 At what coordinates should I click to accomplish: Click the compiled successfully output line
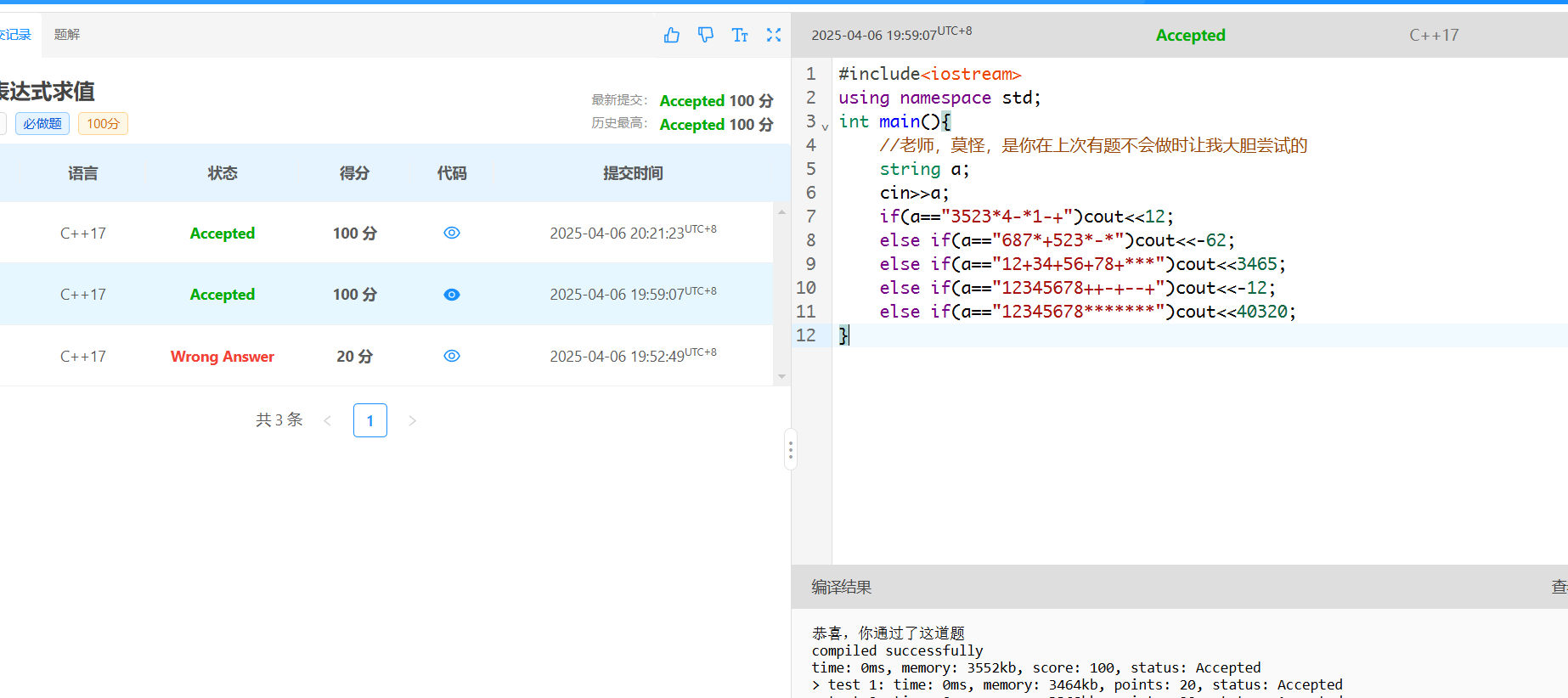tap(897, 650)
